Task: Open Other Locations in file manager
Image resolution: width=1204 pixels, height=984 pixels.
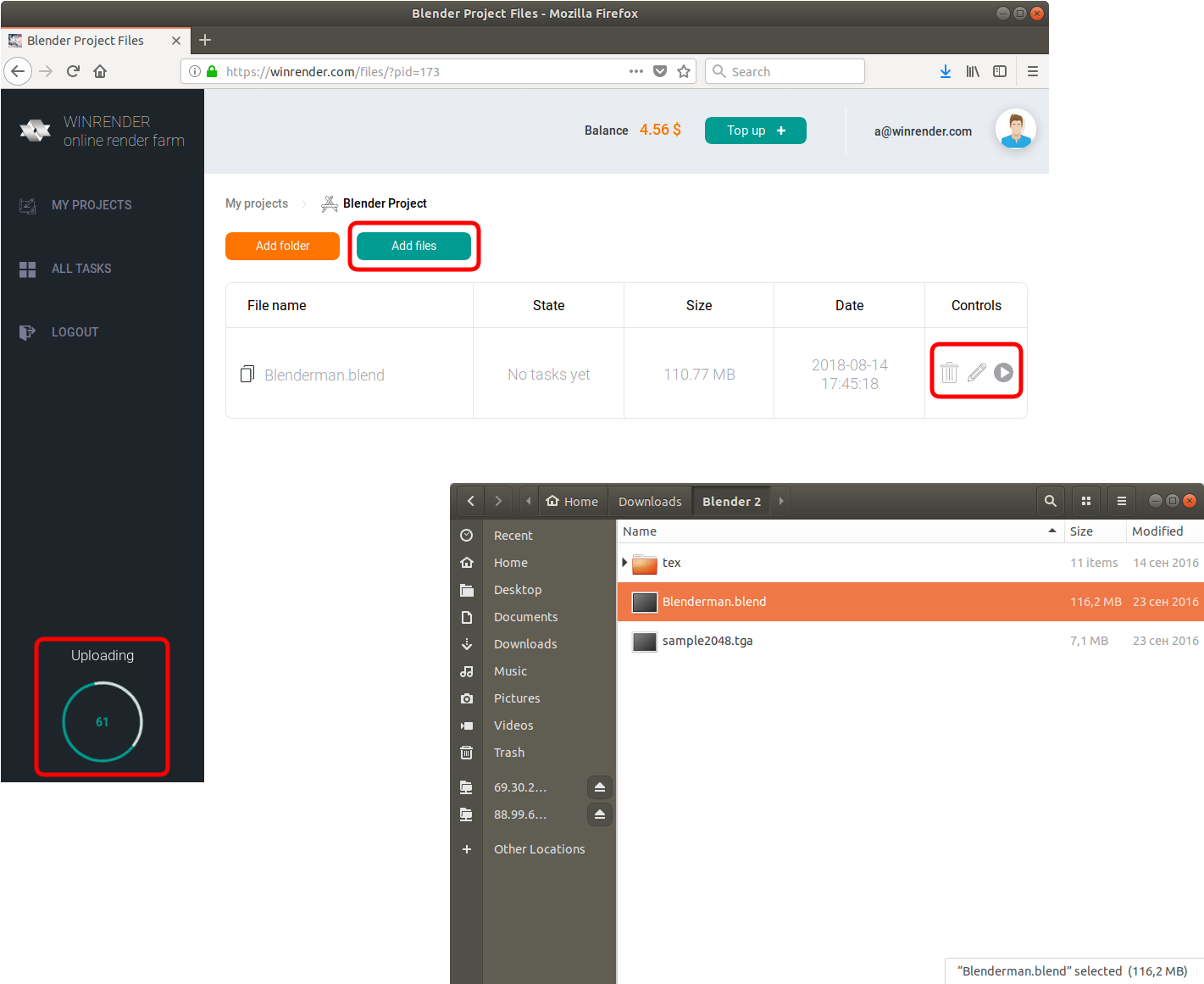Action: [x=539, y=849]
